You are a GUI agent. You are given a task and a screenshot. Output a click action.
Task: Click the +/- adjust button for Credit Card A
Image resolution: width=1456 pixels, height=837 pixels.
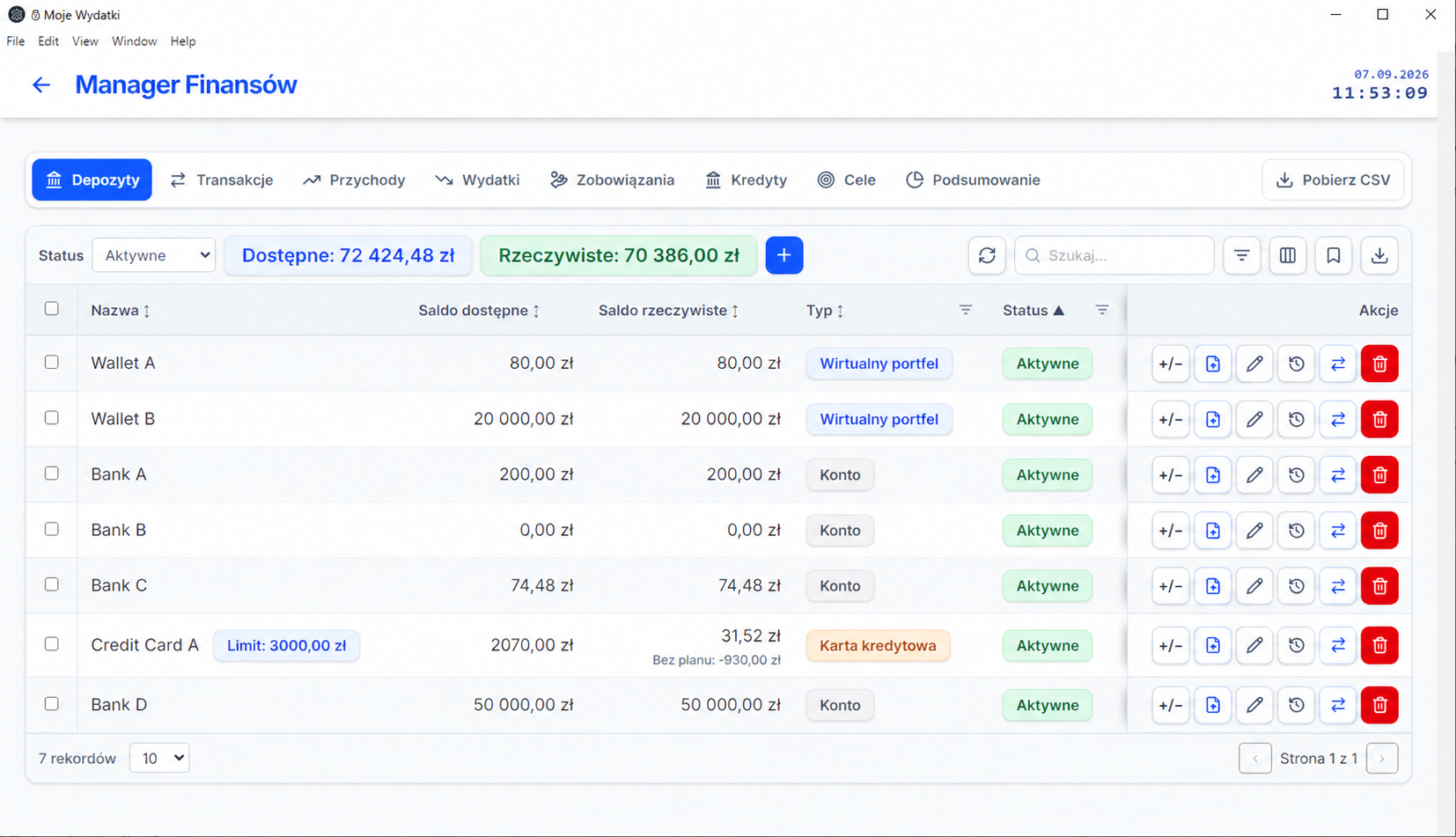[x=1171, y=645]
